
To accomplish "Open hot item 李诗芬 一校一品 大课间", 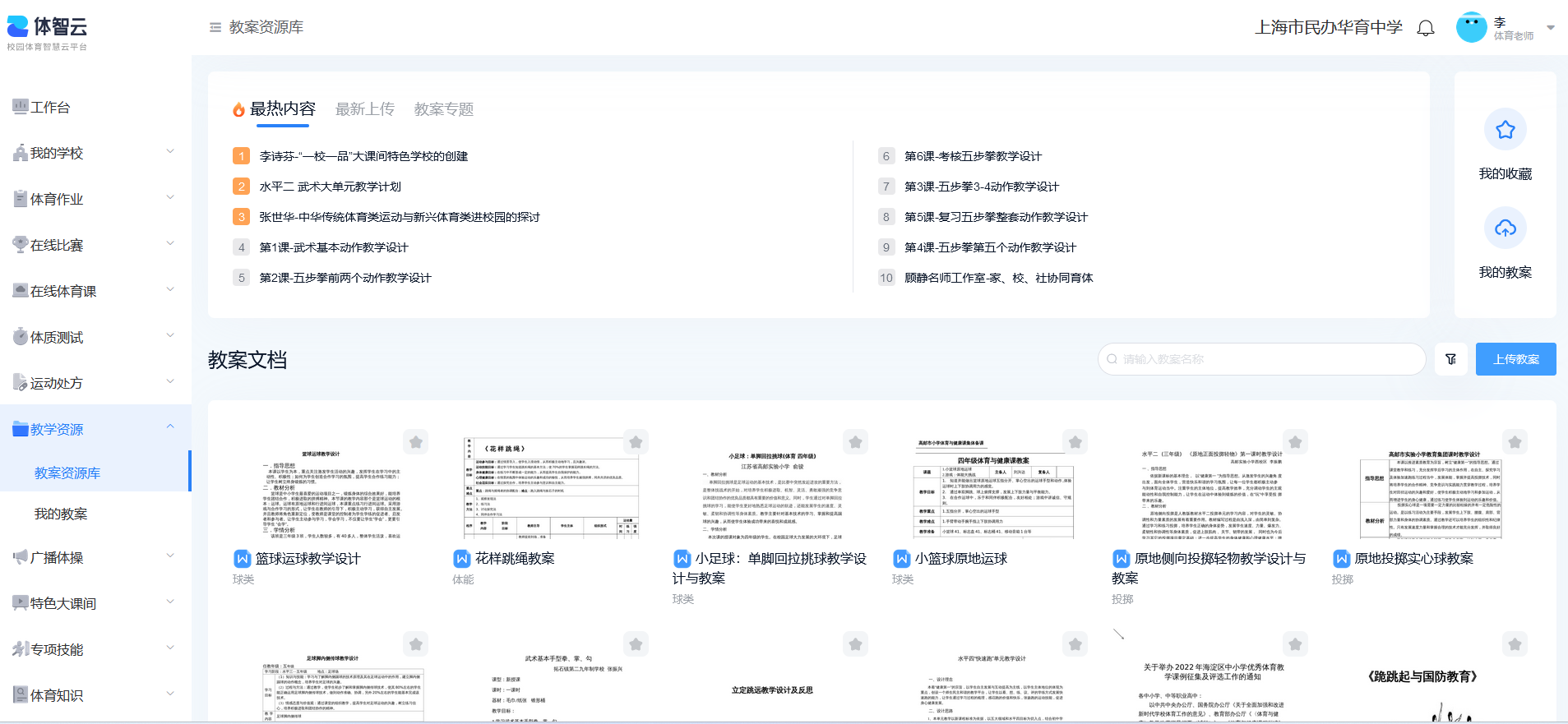I will pyautogui.click(x=363, y=156).
